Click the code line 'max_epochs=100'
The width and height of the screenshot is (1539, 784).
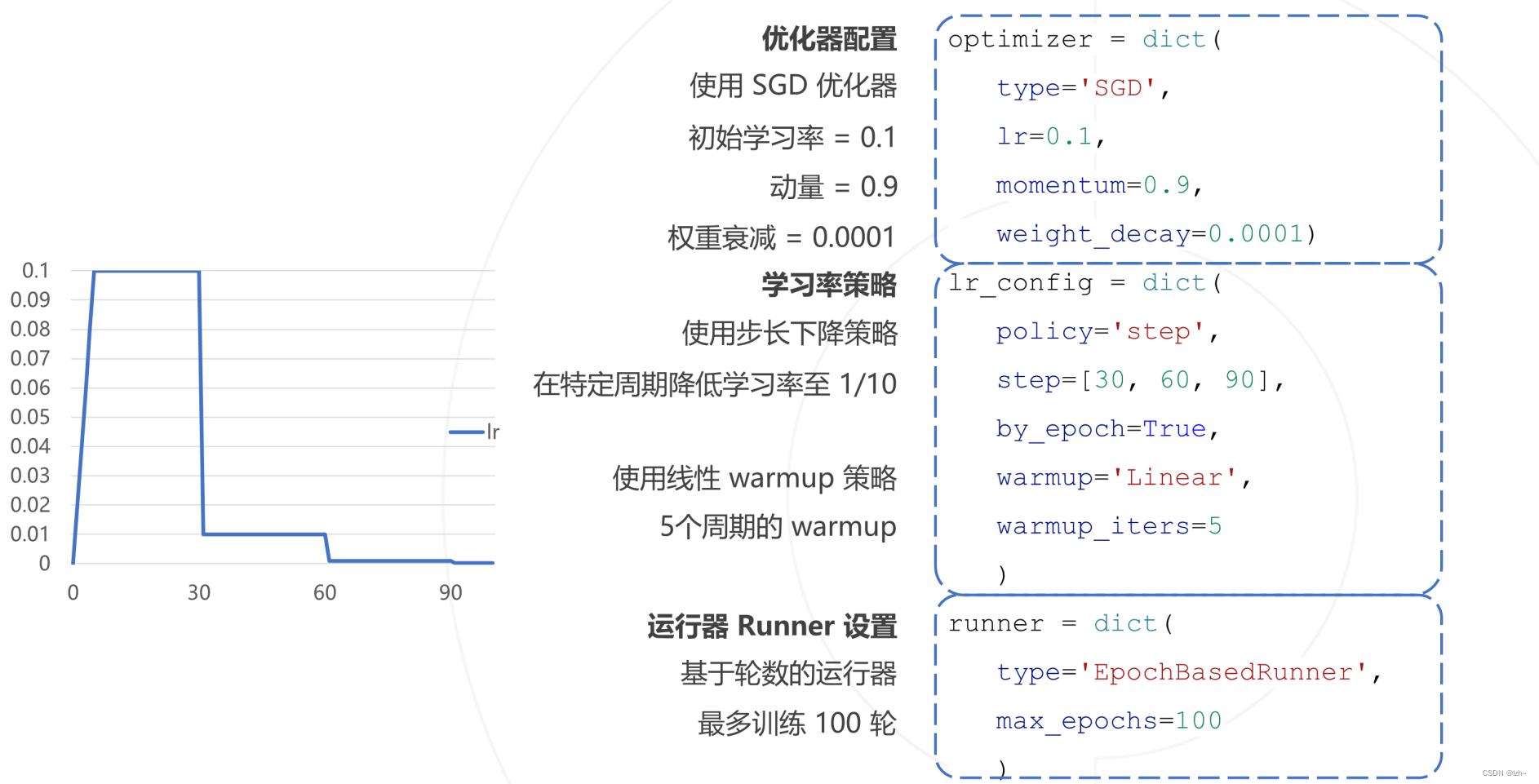[x=1109, y=721]
